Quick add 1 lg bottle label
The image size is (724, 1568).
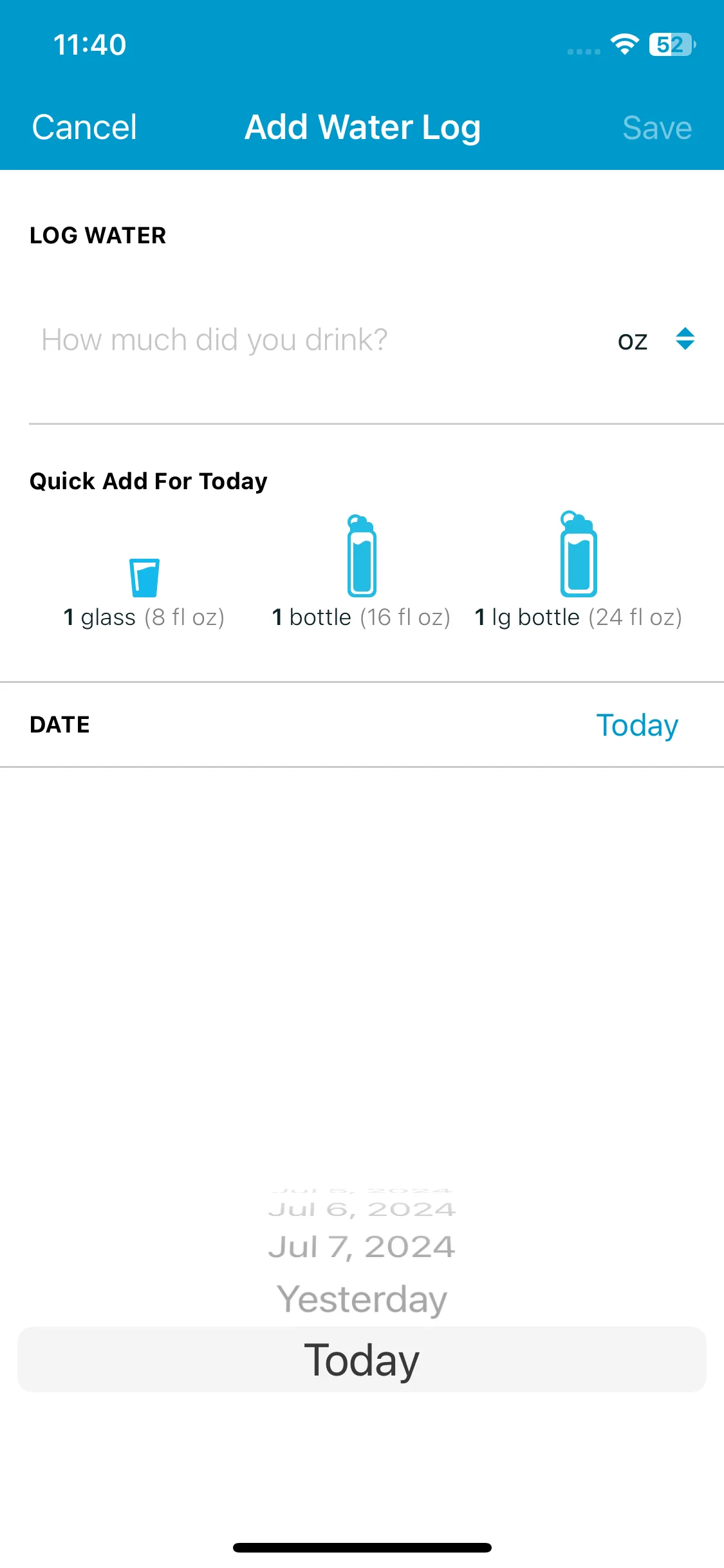578,617
